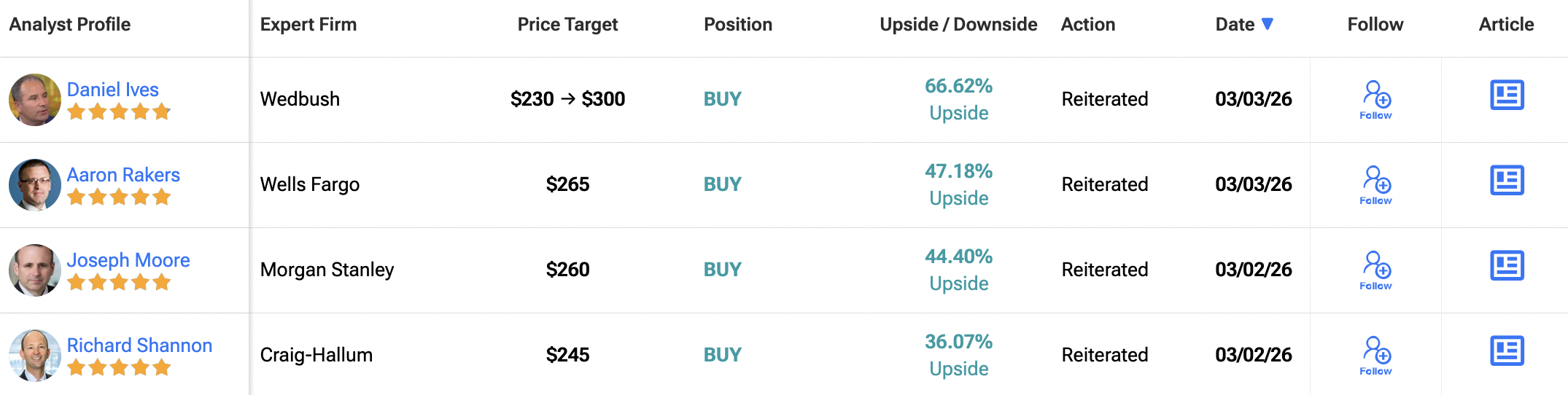
Task: Sort by Expert Firm column header
Action: pyautogui.click(x=308, y=25)
